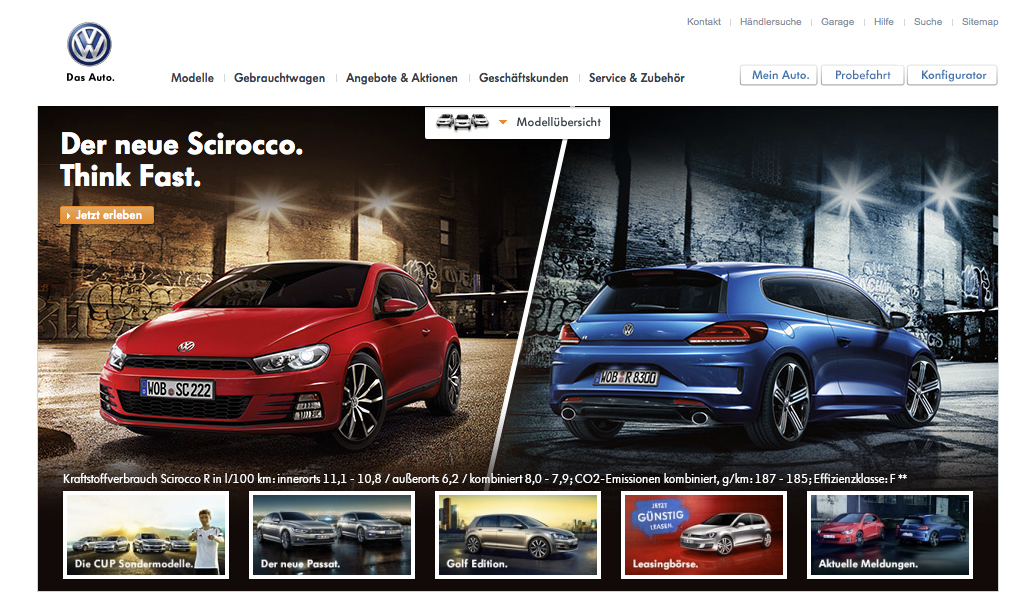This screenshot has width=1035, height=610.
Task: Open the Geschäftskunden menu
Action: (x=523, y=78)
